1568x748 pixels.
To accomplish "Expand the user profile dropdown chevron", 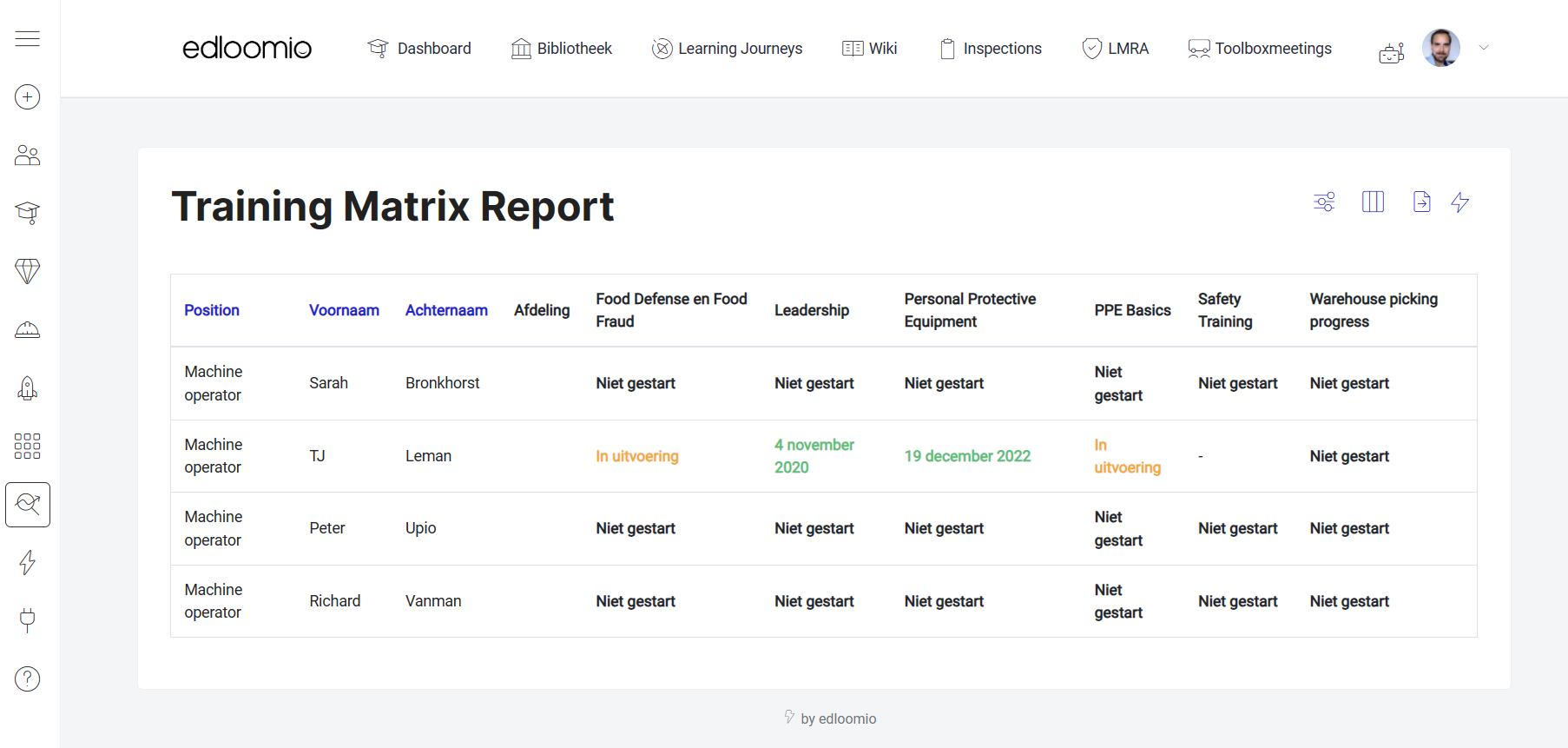I will 1484,48.
